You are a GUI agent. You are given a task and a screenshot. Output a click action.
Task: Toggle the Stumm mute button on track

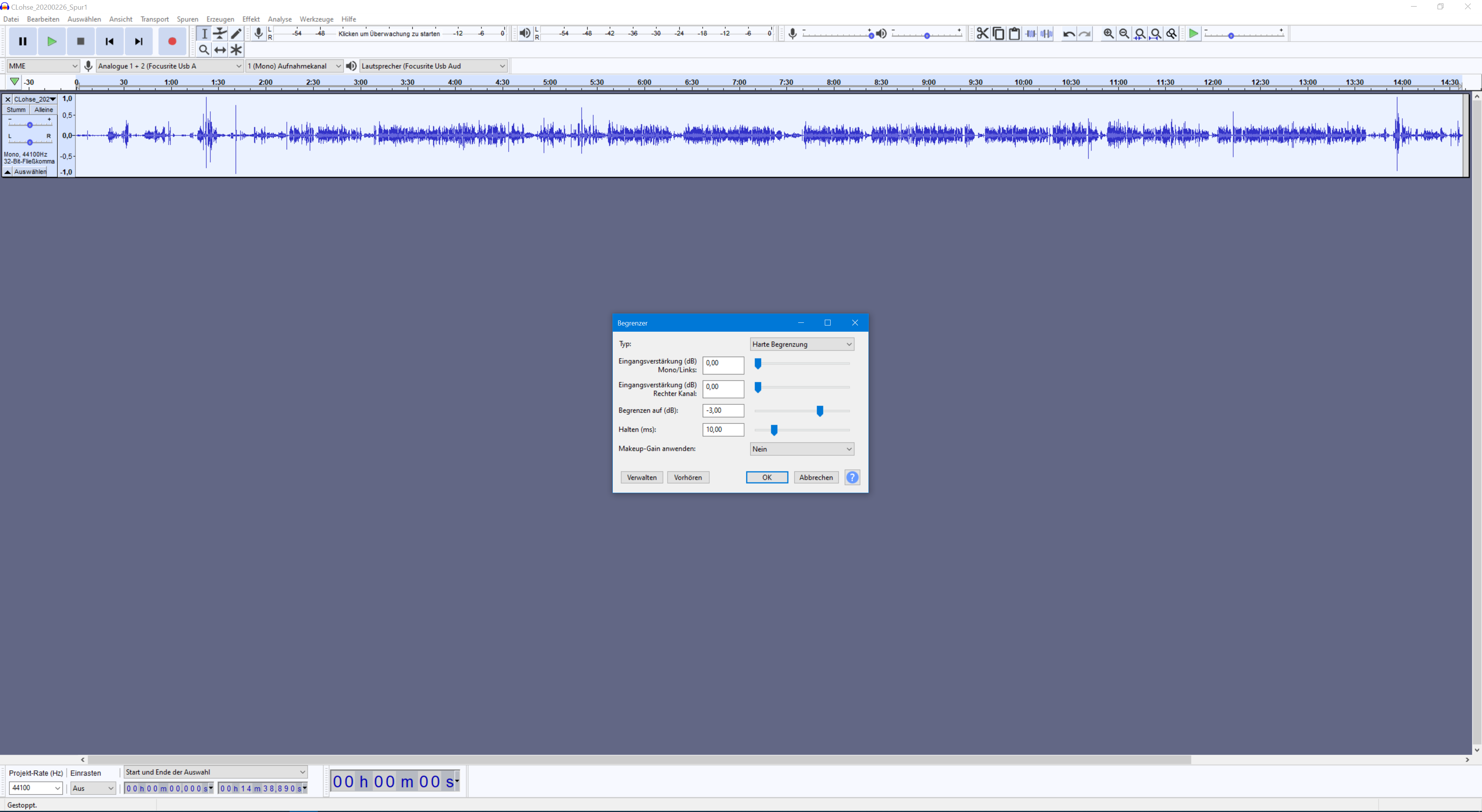click(x=16, y=110)
